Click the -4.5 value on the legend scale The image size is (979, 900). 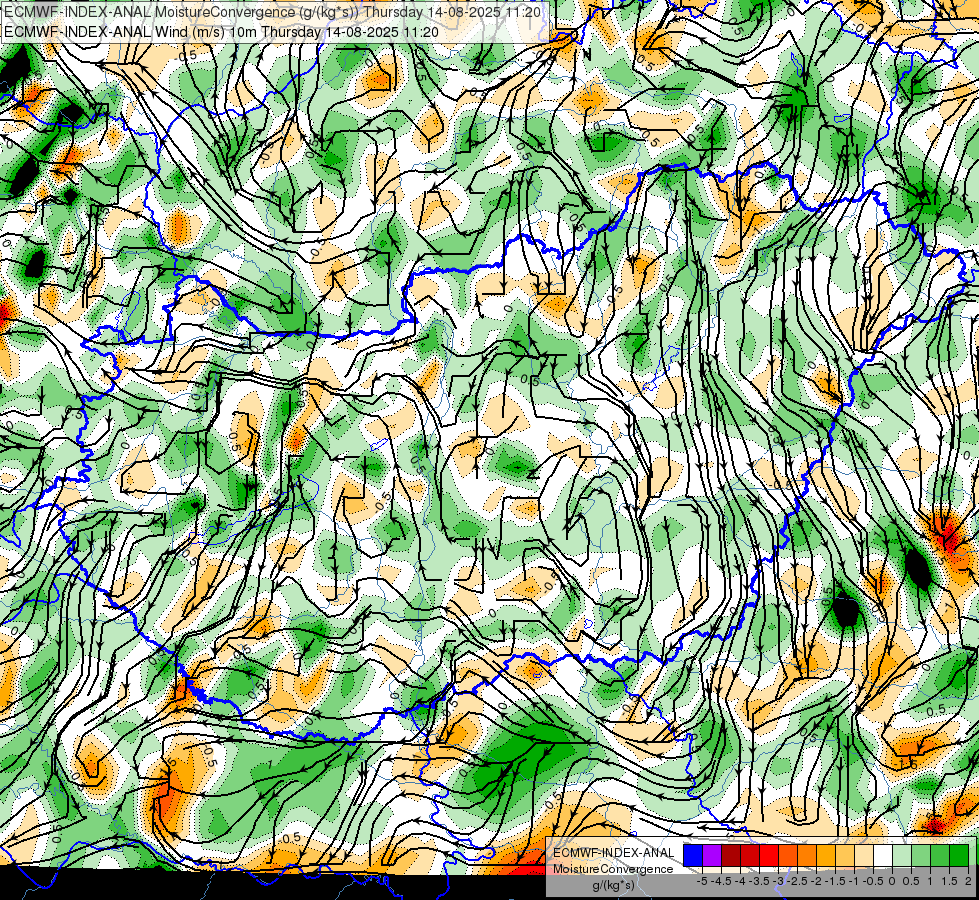722,881
